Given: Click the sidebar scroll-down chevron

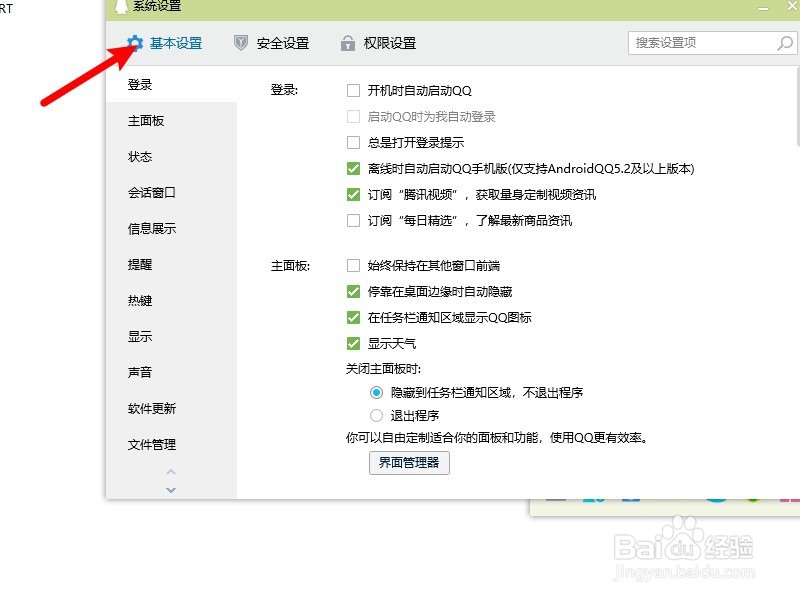Looking at the screenshot, I should (x=171, y=490).
